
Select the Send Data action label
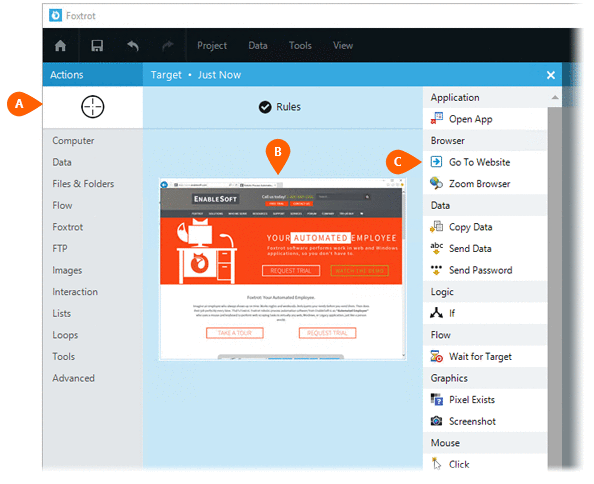pyautogui.click(x=470, y=248)
